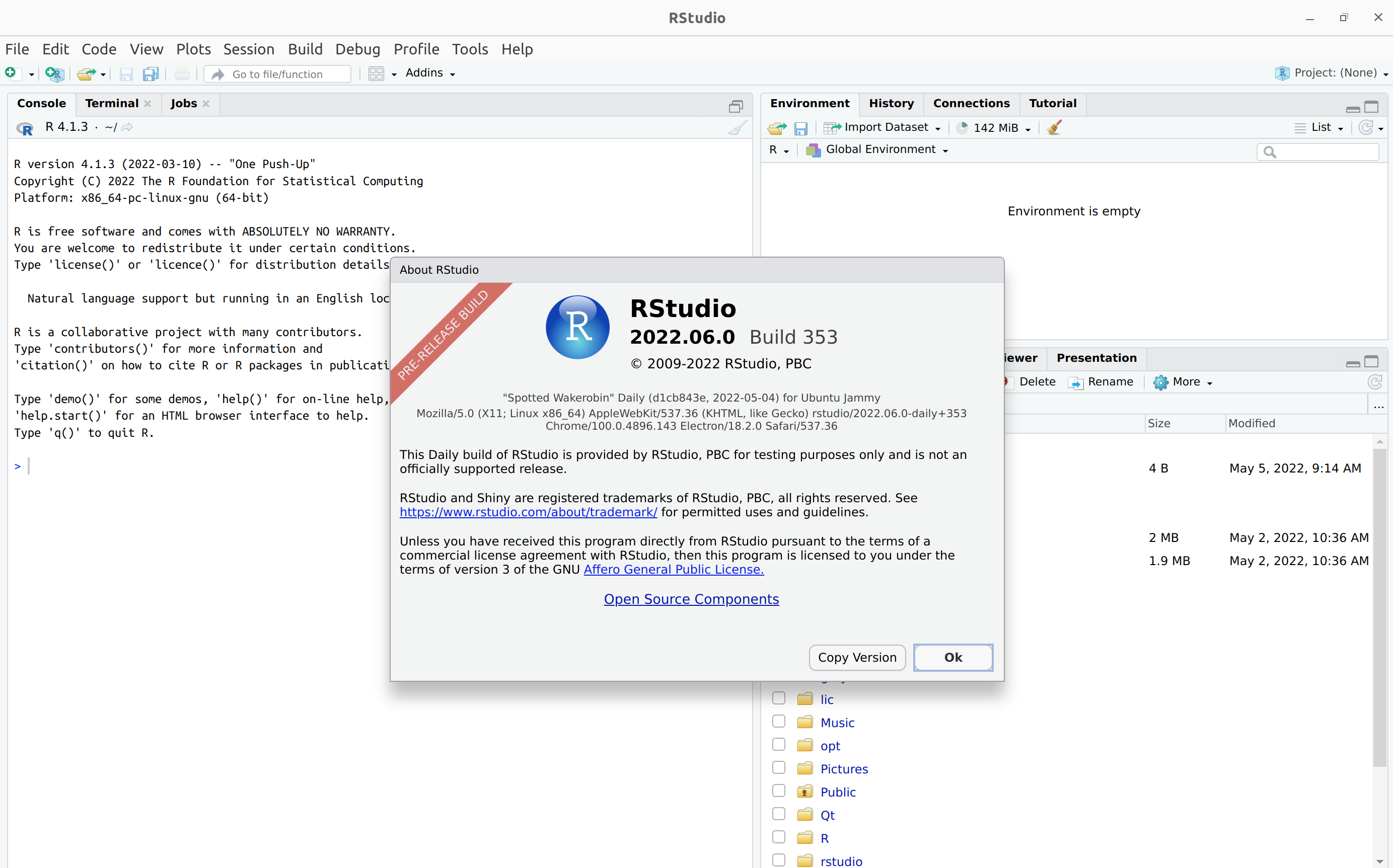1393x868 pixels.
Task: Click the search magnifier in Environment pane
Action: (1270, 151)
